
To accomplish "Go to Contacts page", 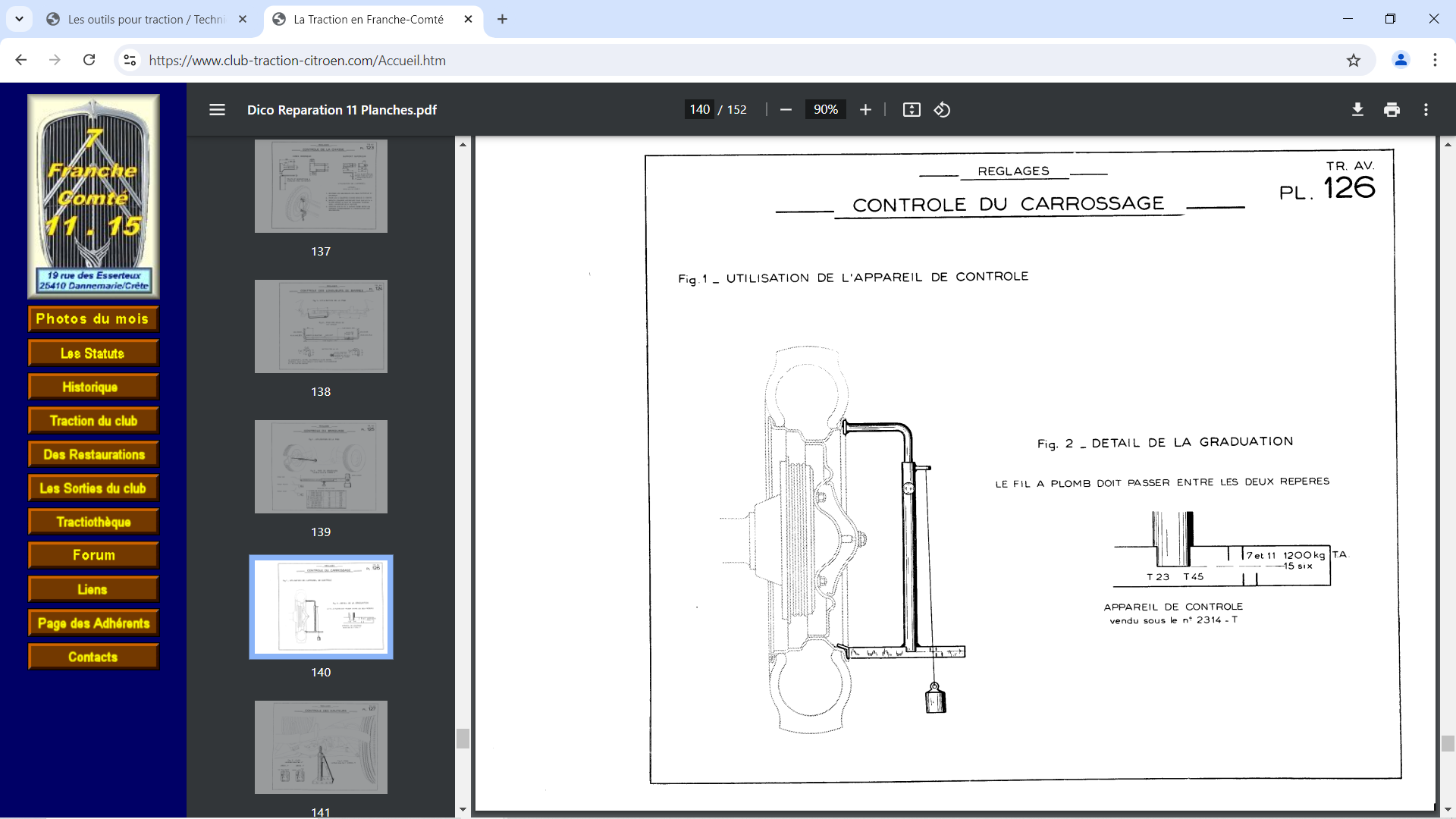I will (x=93, y=657).
